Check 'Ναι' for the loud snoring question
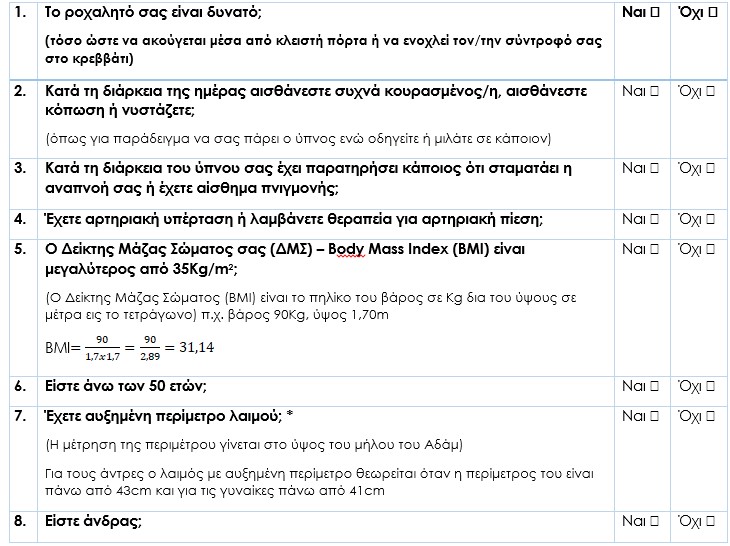730x546 pixels. point(654,17)
